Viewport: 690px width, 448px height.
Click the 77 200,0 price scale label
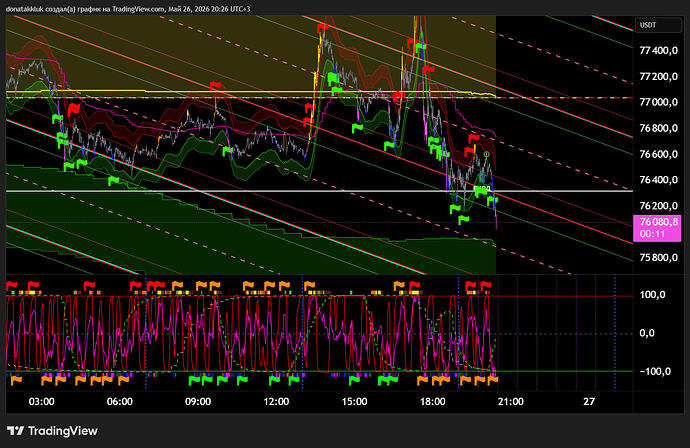pyautogui.click(x=658, y=77)
